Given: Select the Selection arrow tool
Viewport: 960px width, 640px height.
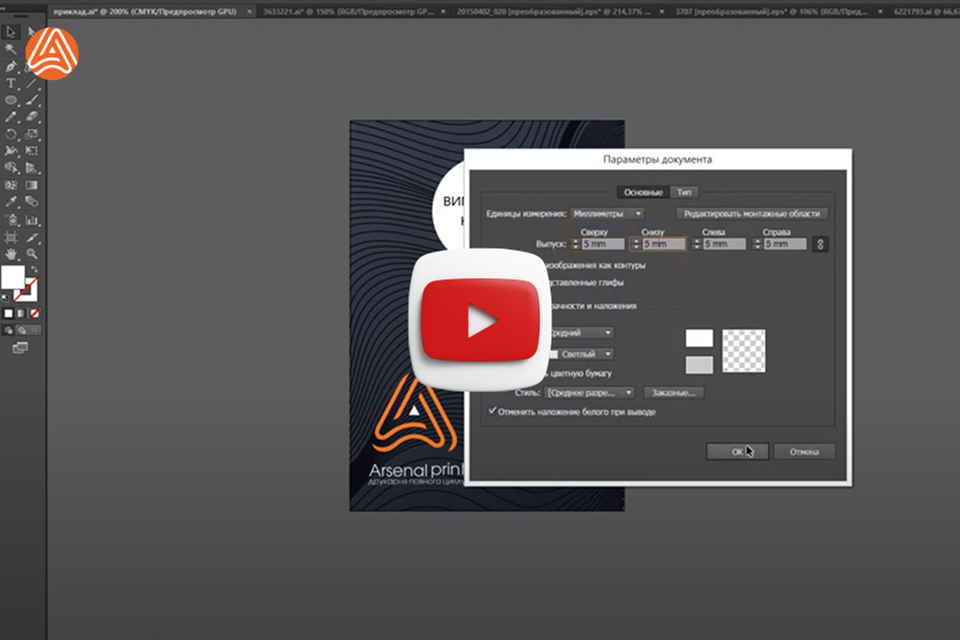Looking at the screenshot, I should (11, 31).
